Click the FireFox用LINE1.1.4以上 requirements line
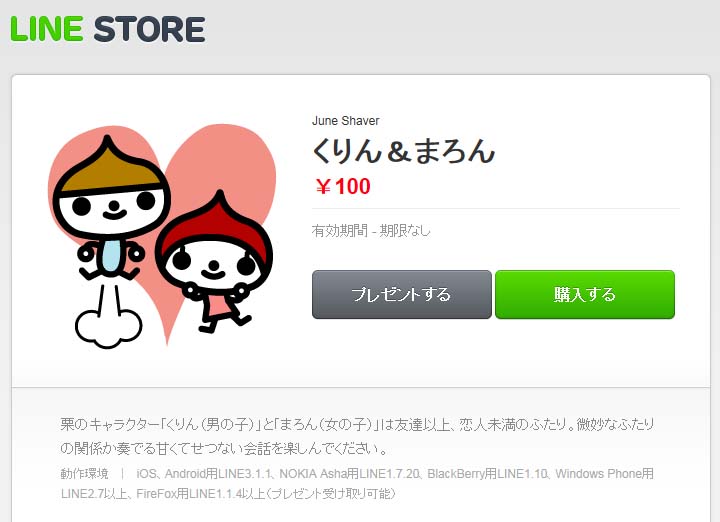This screenshot has width=720, height=522. 228,494
